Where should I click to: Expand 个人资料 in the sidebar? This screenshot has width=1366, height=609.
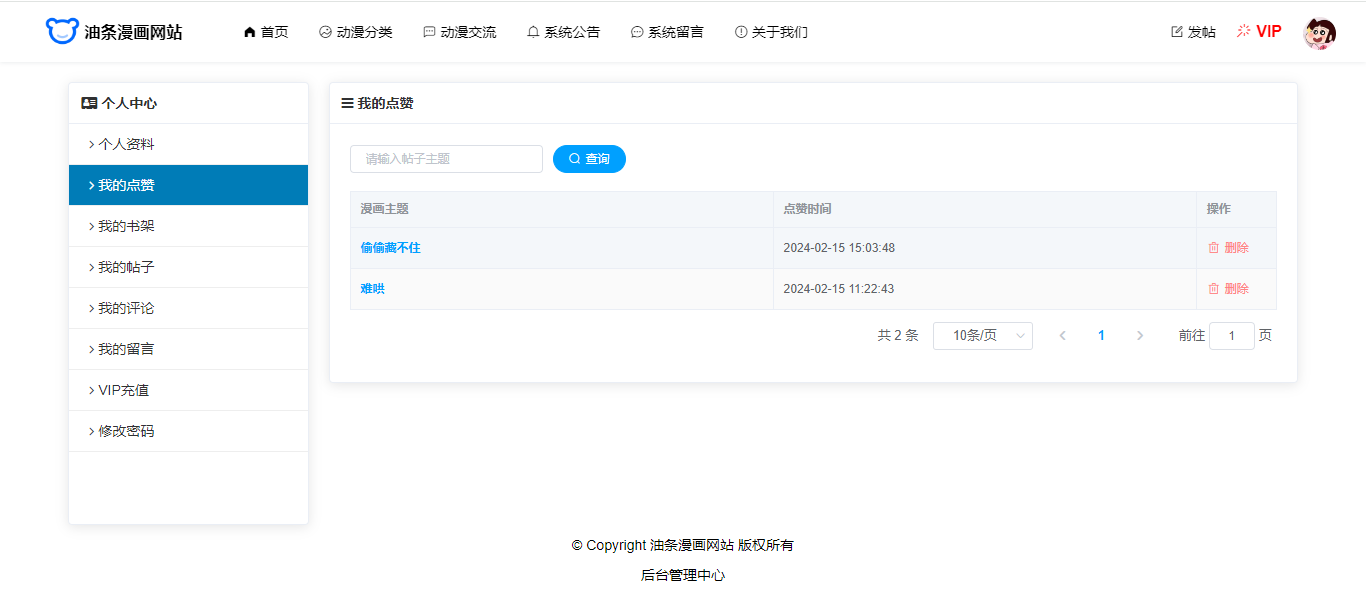tap(126, 144)
